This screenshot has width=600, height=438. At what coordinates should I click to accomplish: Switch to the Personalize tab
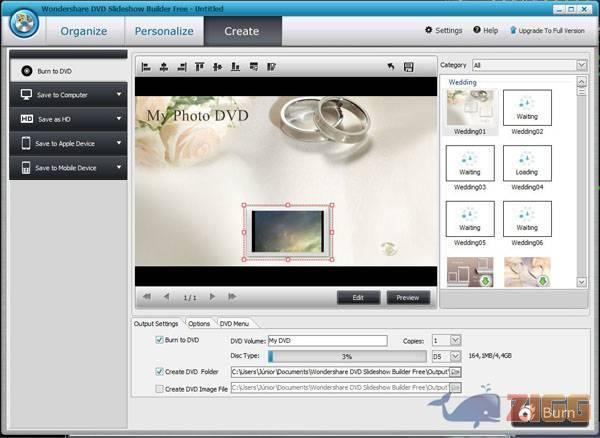click(164, 31)
